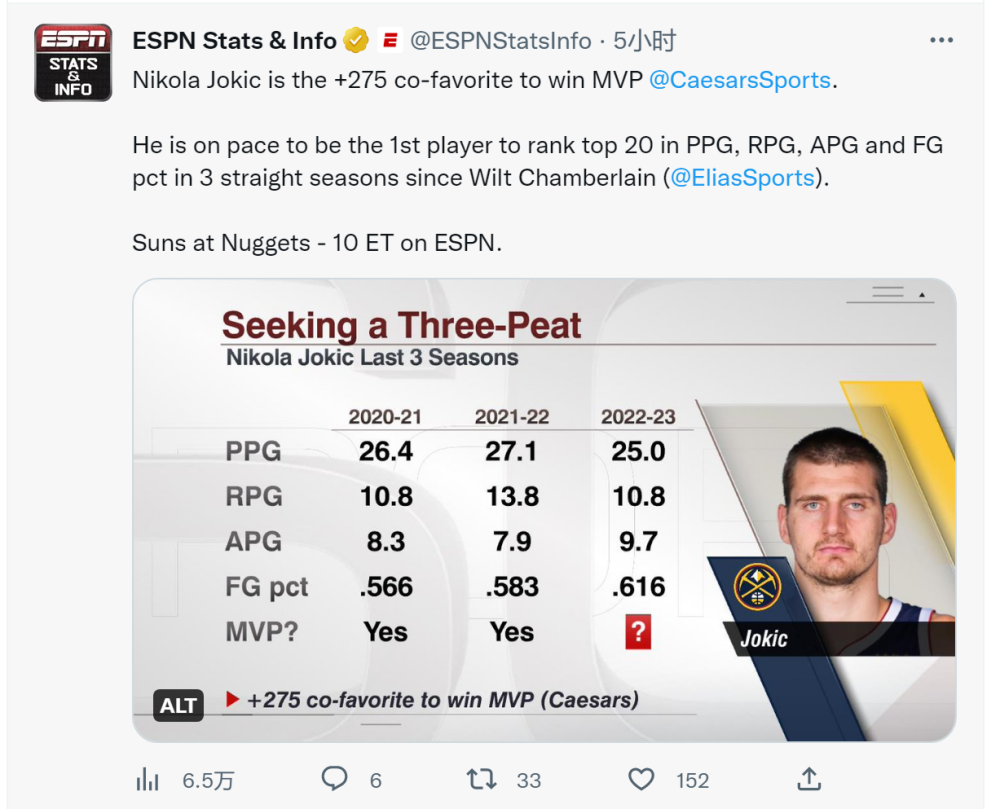
Task: Open the @ESPNStatsInfo handle
Action: 501,41
